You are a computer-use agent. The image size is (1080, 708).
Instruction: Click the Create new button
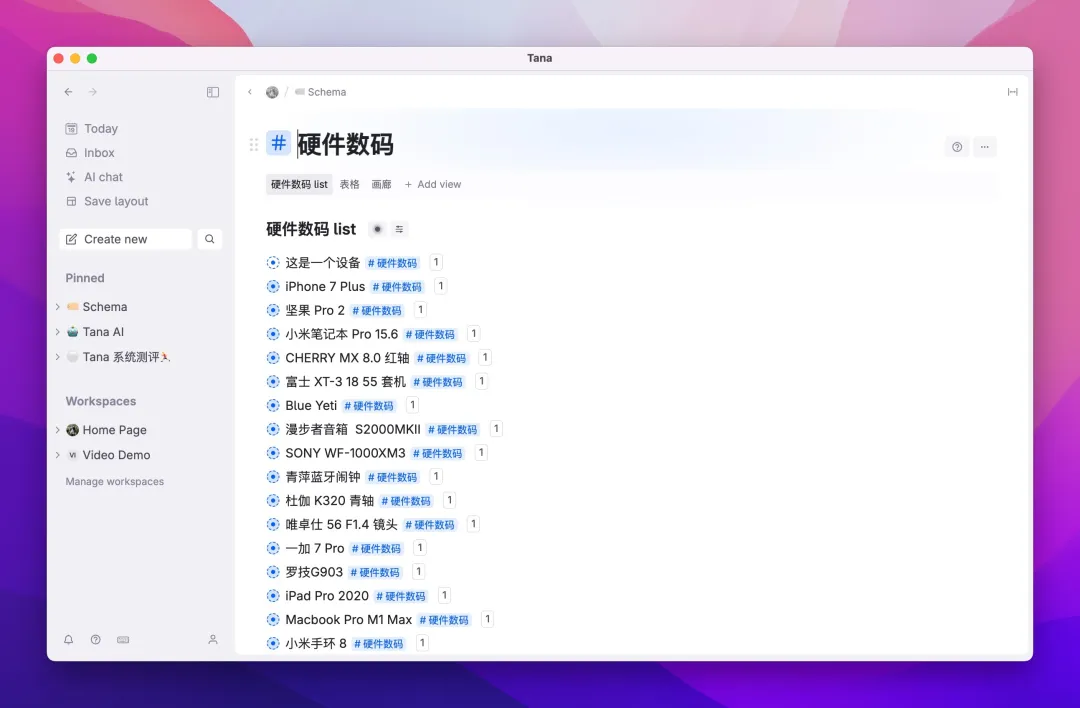[x=125, y=239]
